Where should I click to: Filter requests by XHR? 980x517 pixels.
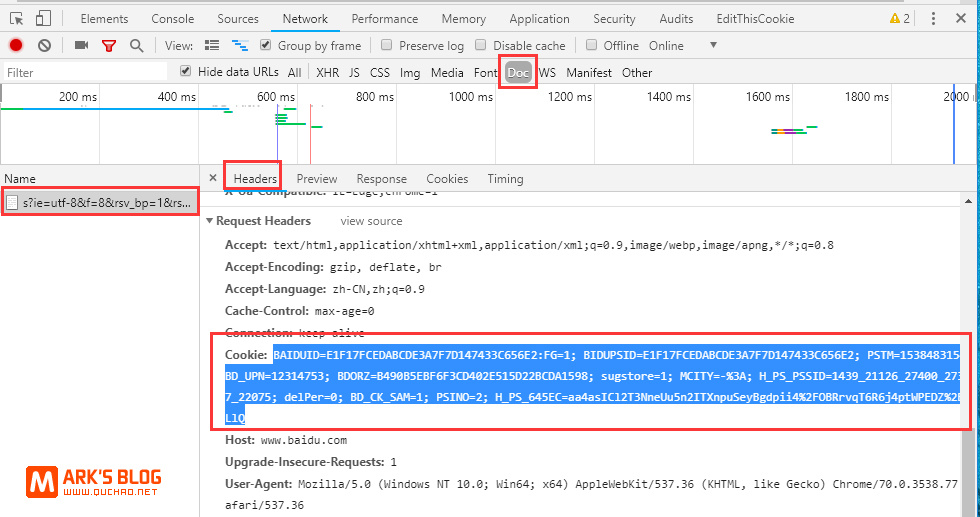[328, 73]
